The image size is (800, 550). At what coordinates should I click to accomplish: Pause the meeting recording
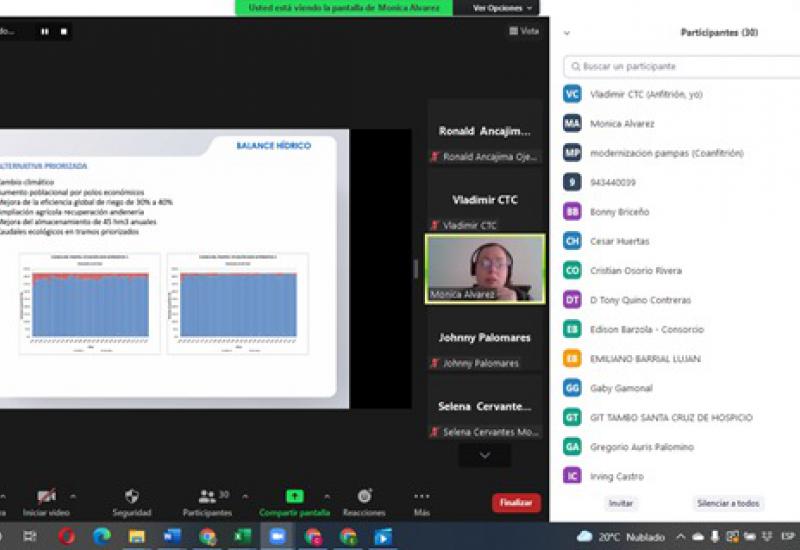(x=45, y=32)
